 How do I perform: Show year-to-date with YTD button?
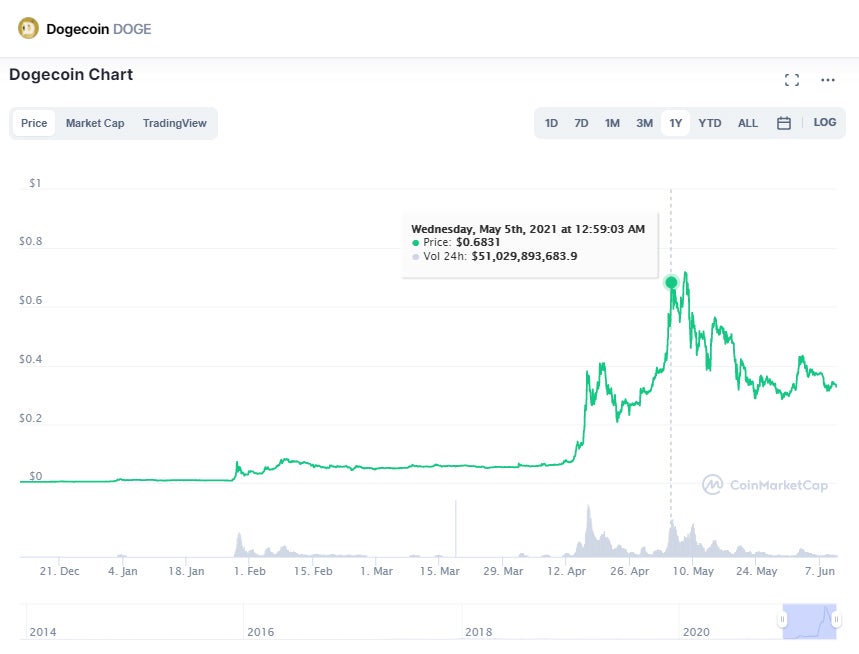[709, 123]
